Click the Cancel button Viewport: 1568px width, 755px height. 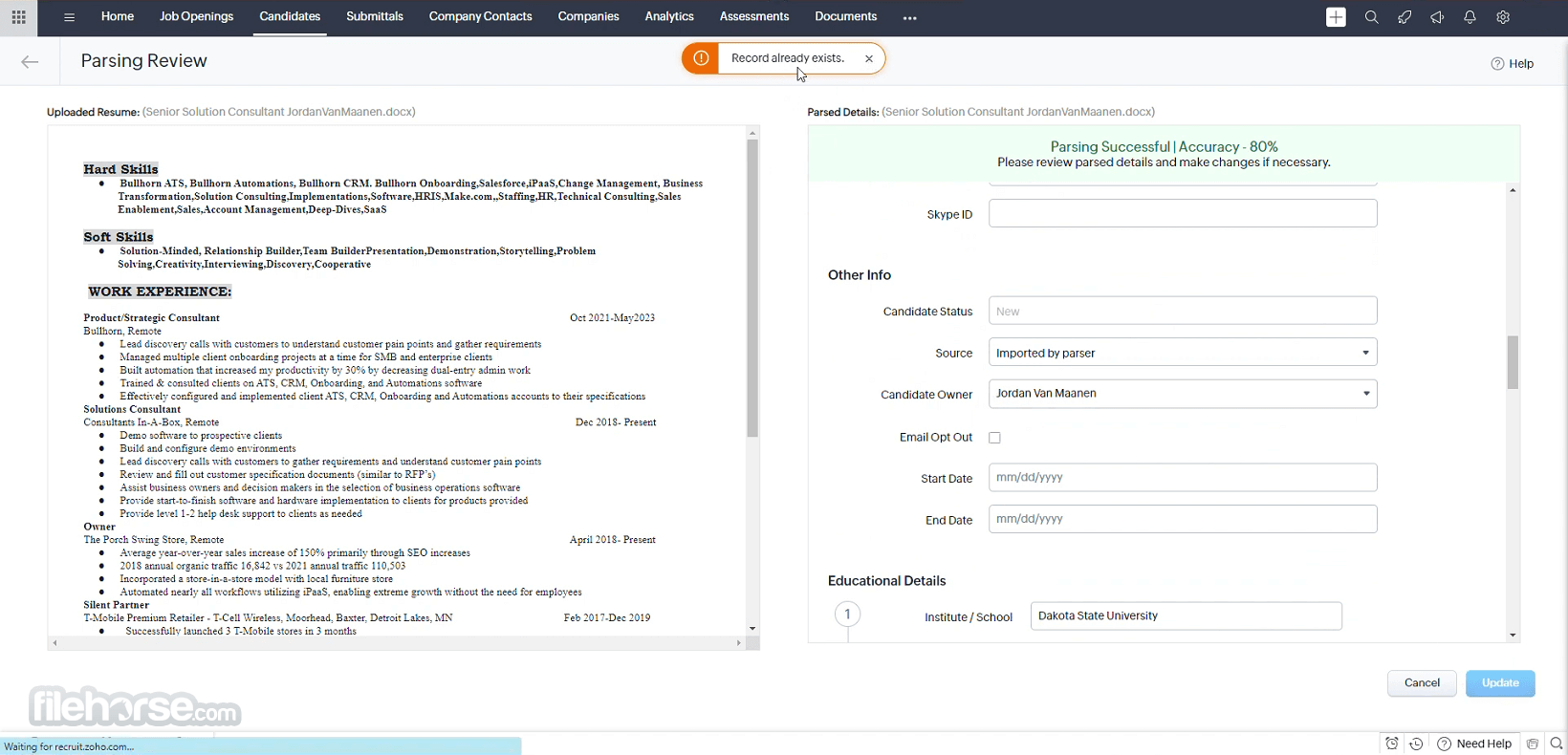click(x=1422, y=683)
